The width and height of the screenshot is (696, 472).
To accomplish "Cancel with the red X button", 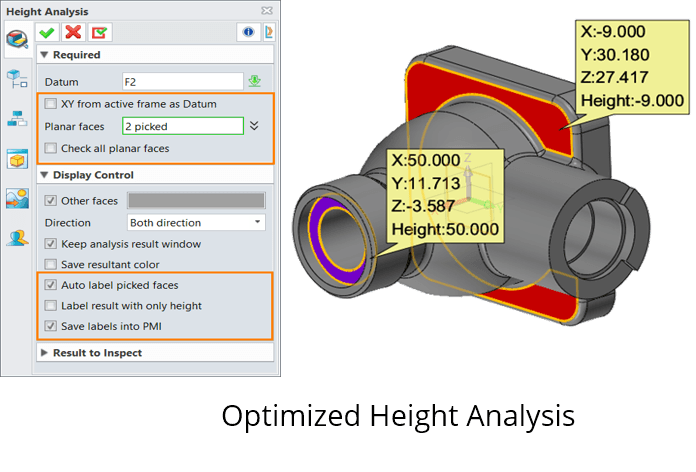I will [72, 32].
